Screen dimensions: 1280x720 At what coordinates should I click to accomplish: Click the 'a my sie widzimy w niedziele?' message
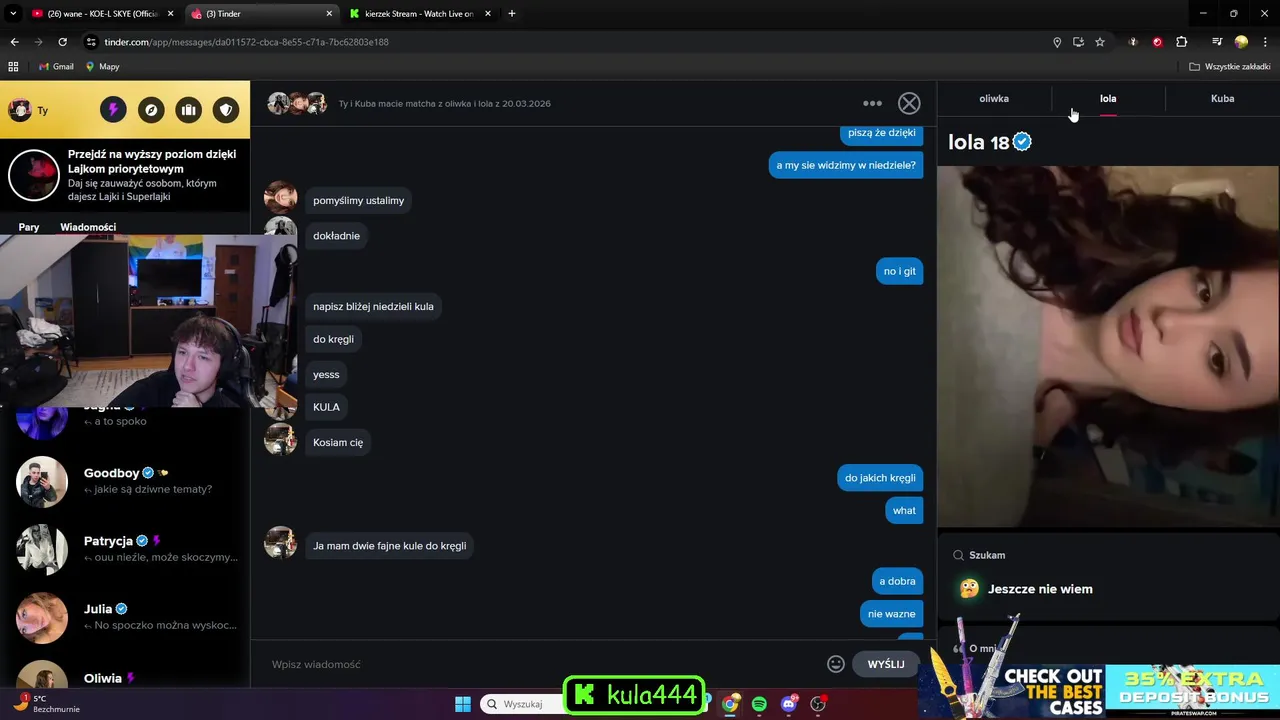click(846, 165)
